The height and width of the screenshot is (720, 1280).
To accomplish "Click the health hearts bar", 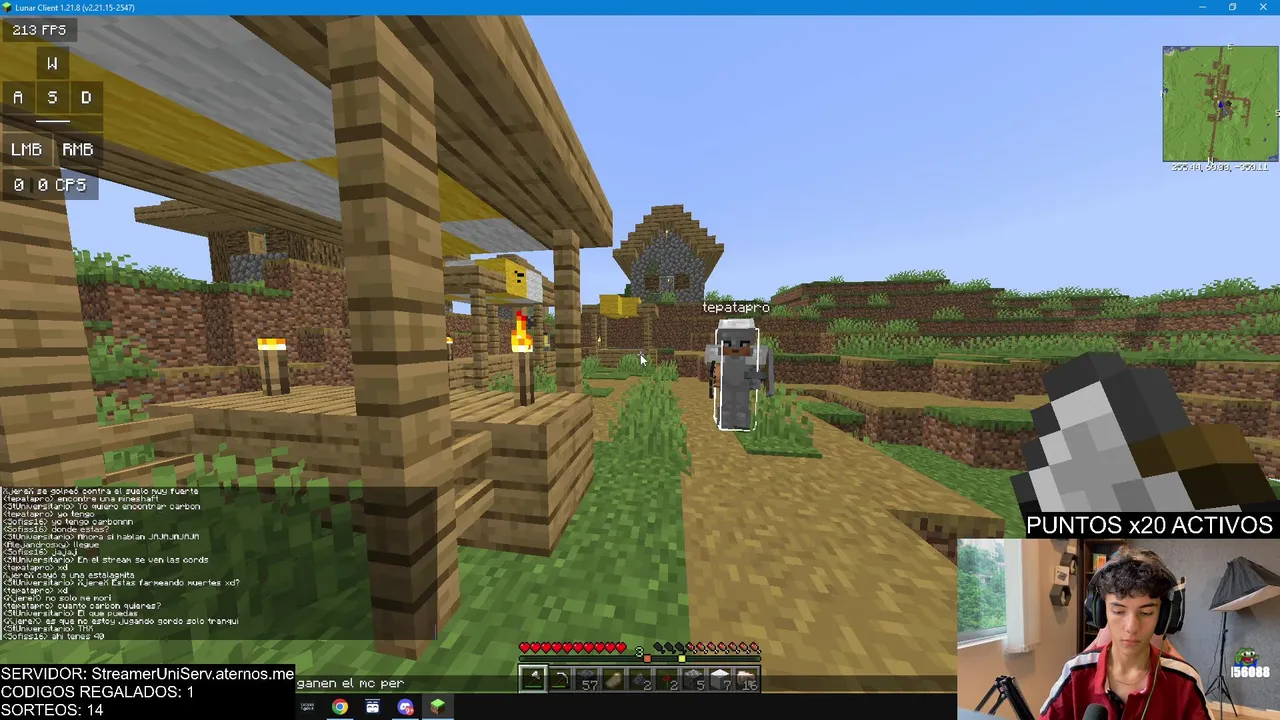I will (571, 648).
